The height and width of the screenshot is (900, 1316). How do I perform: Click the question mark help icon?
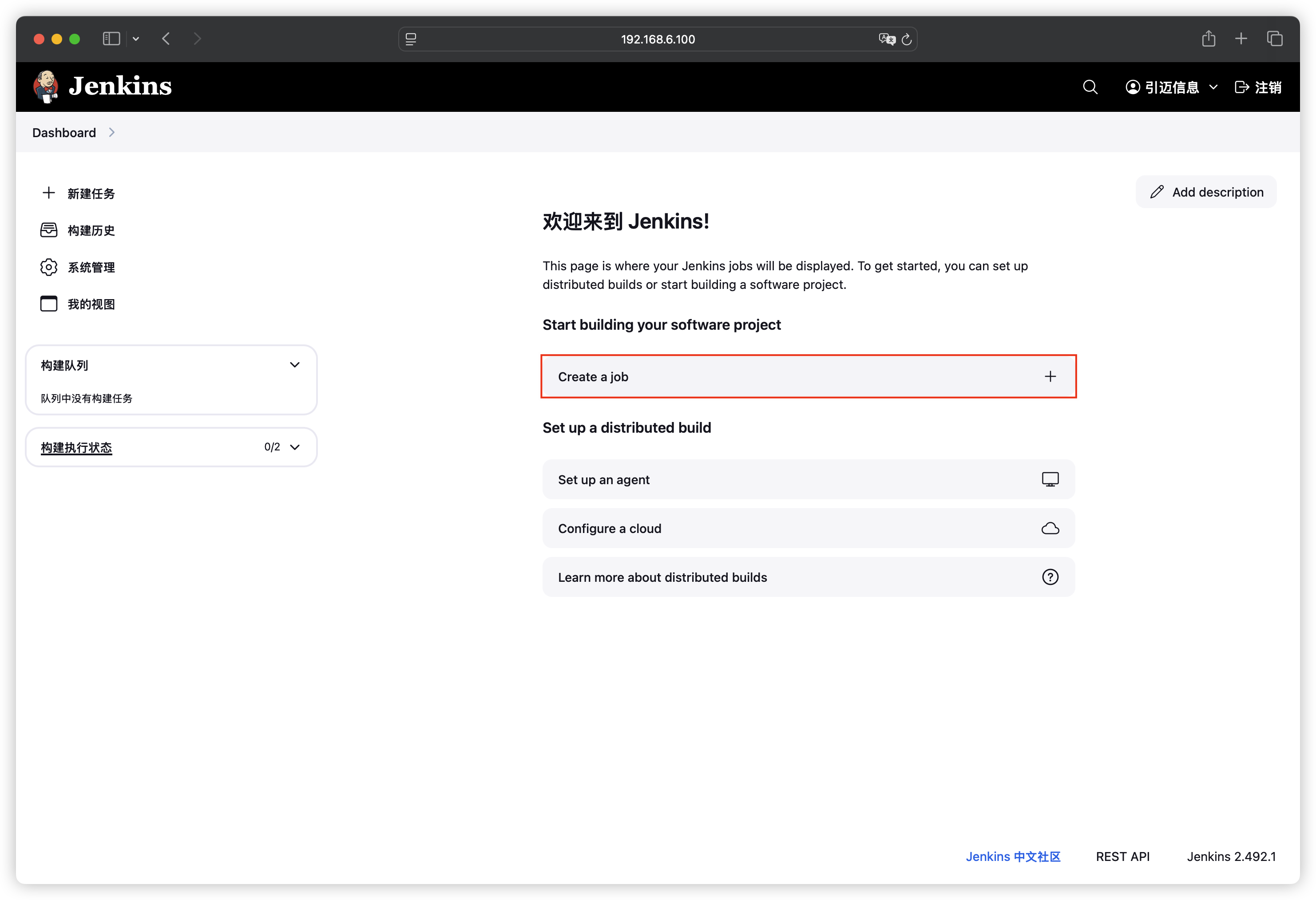tap(1050, 577)
